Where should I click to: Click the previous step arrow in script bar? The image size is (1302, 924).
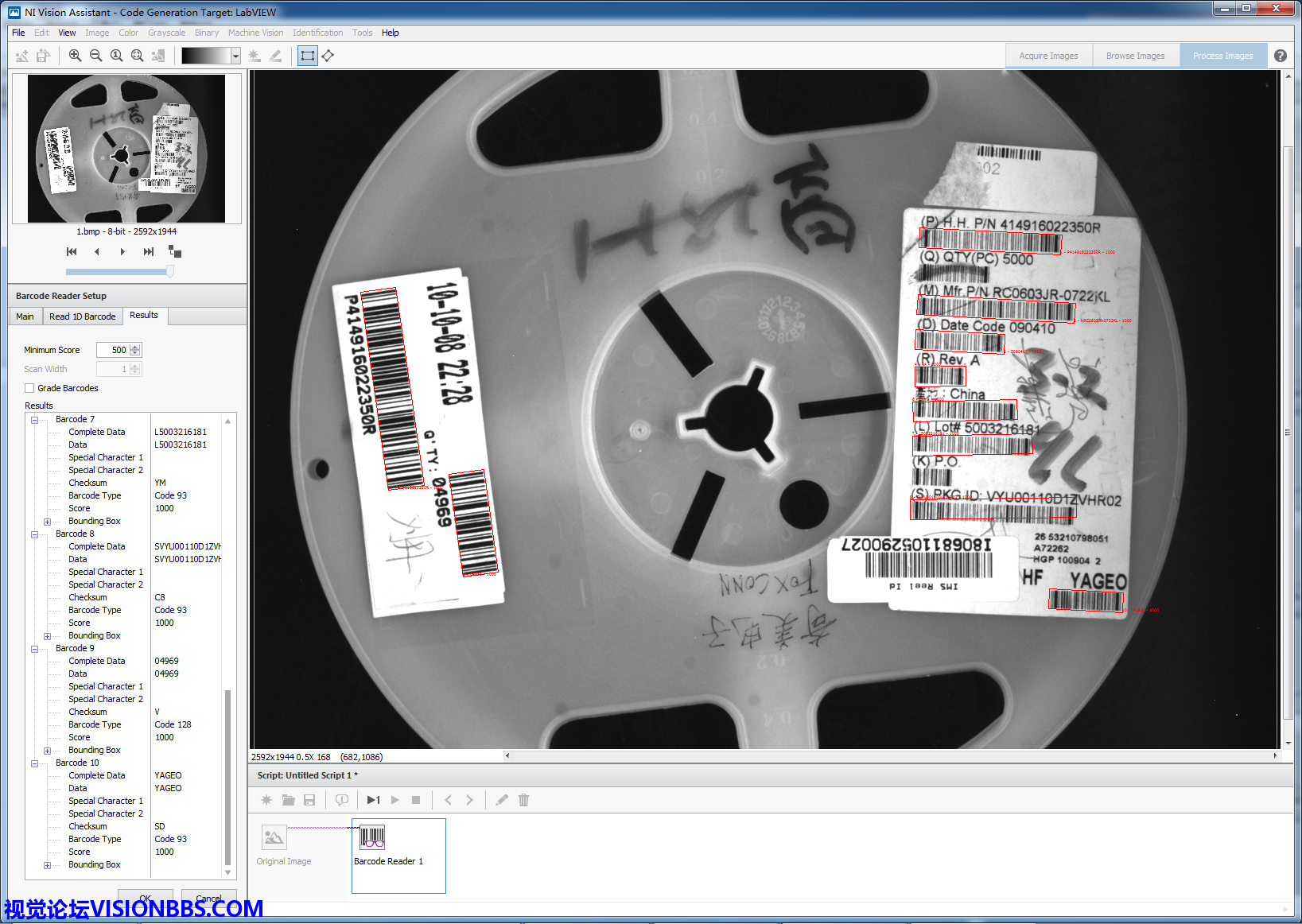pos(448,800)
